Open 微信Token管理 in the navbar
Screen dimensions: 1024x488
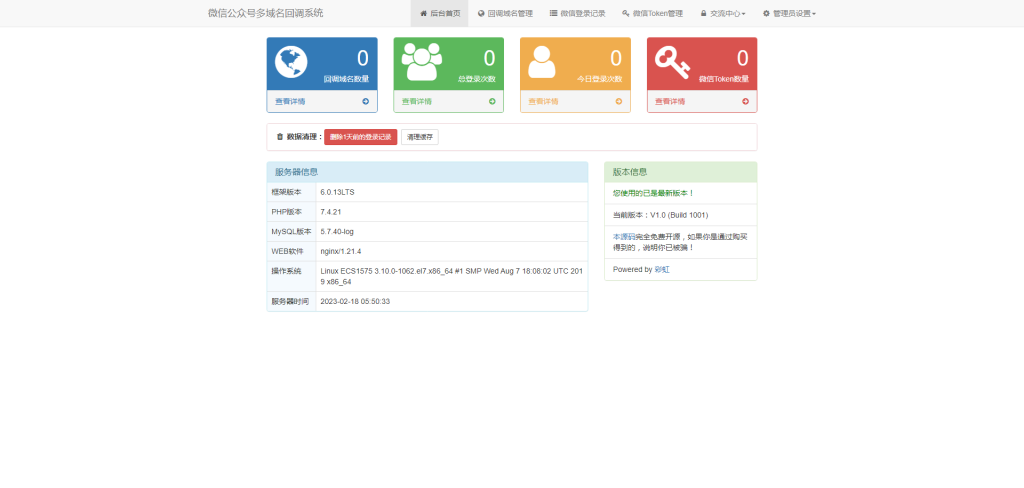click(652, 14)
